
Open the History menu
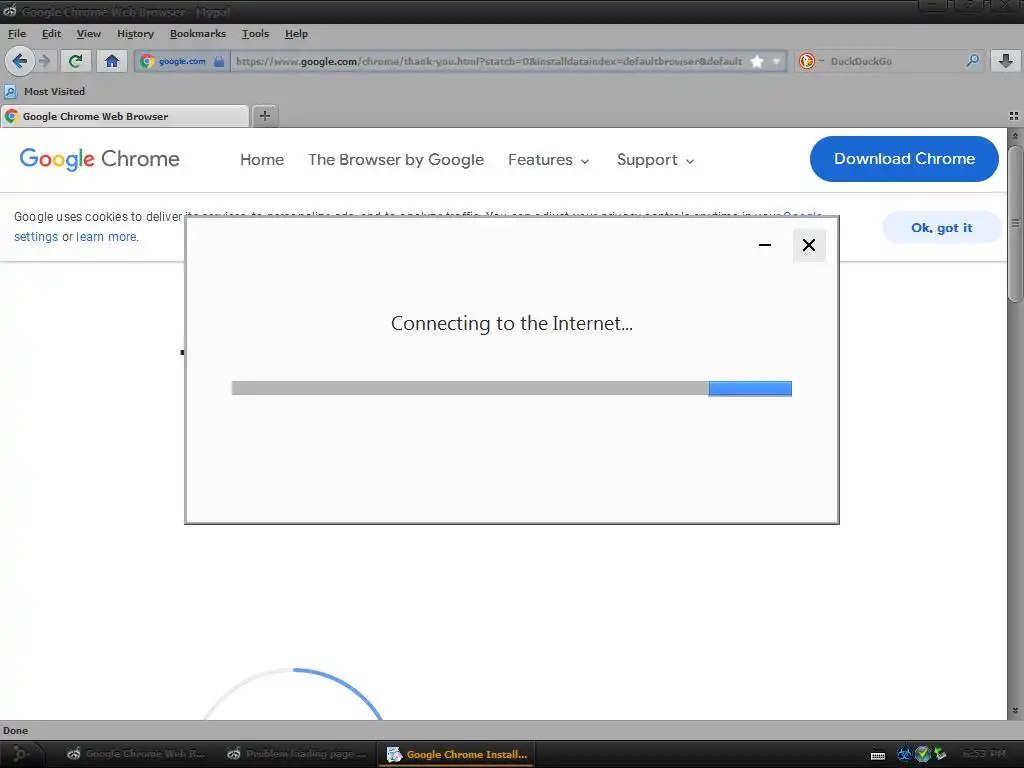pos(135,33)
